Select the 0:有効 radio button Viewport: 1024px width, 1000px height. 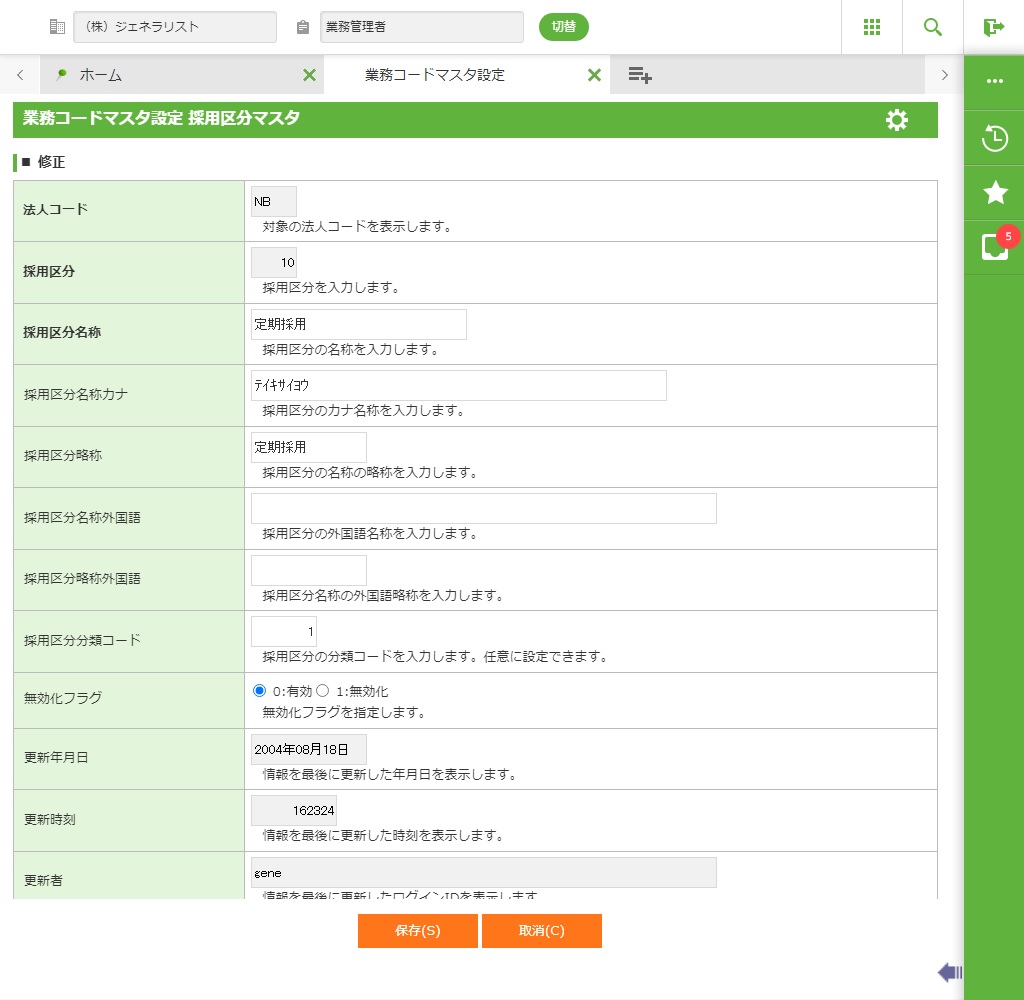pyautogui.click(x=260, y=691)
